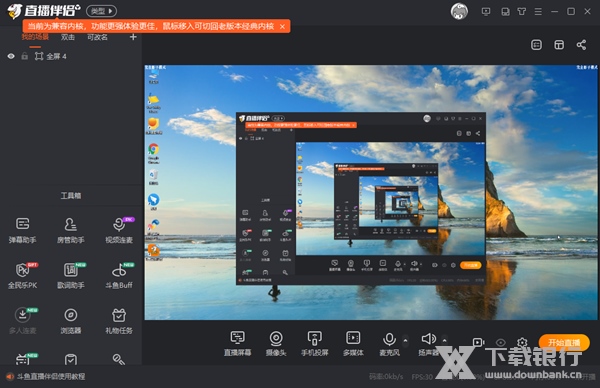Viewport: 600px width, 388px height.
Task: Add a 手机投屏 phone mirroring source
Action: tap(315, 343)
